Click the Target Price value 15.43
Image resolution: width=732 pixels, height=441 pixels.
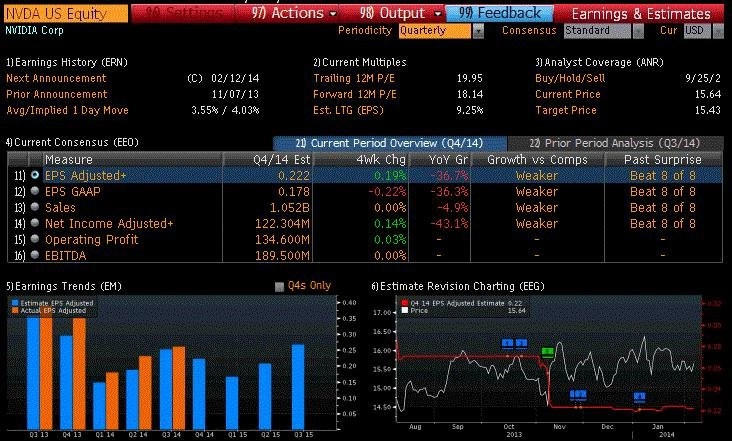(708, 111)
